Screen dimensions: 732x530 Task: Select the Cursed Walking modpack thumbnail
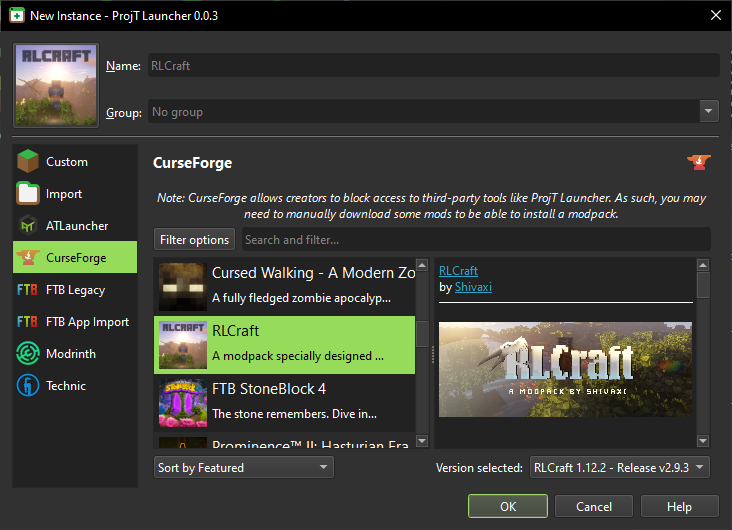click(x=183, y=287)
